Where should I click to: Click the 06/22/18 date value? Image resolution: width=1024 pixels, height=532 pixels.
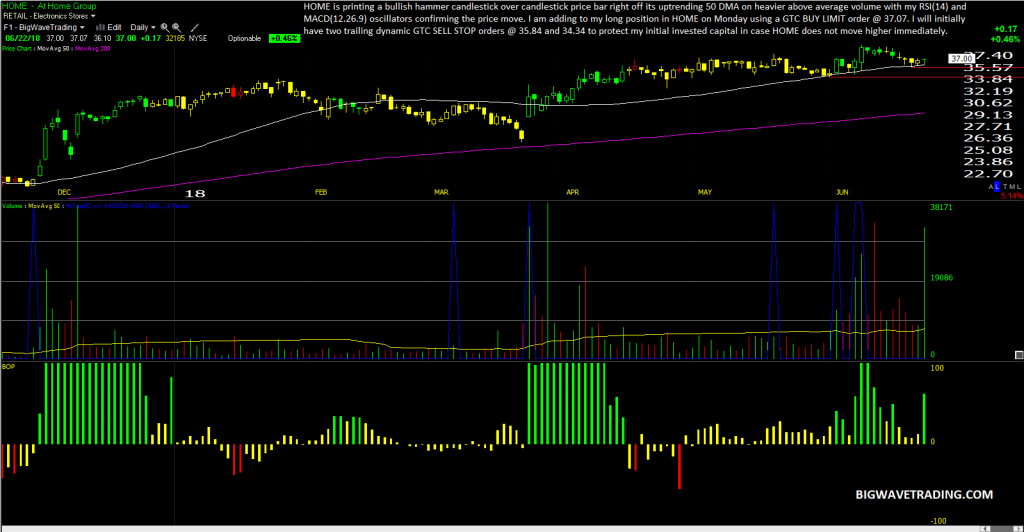pos(23,39)
